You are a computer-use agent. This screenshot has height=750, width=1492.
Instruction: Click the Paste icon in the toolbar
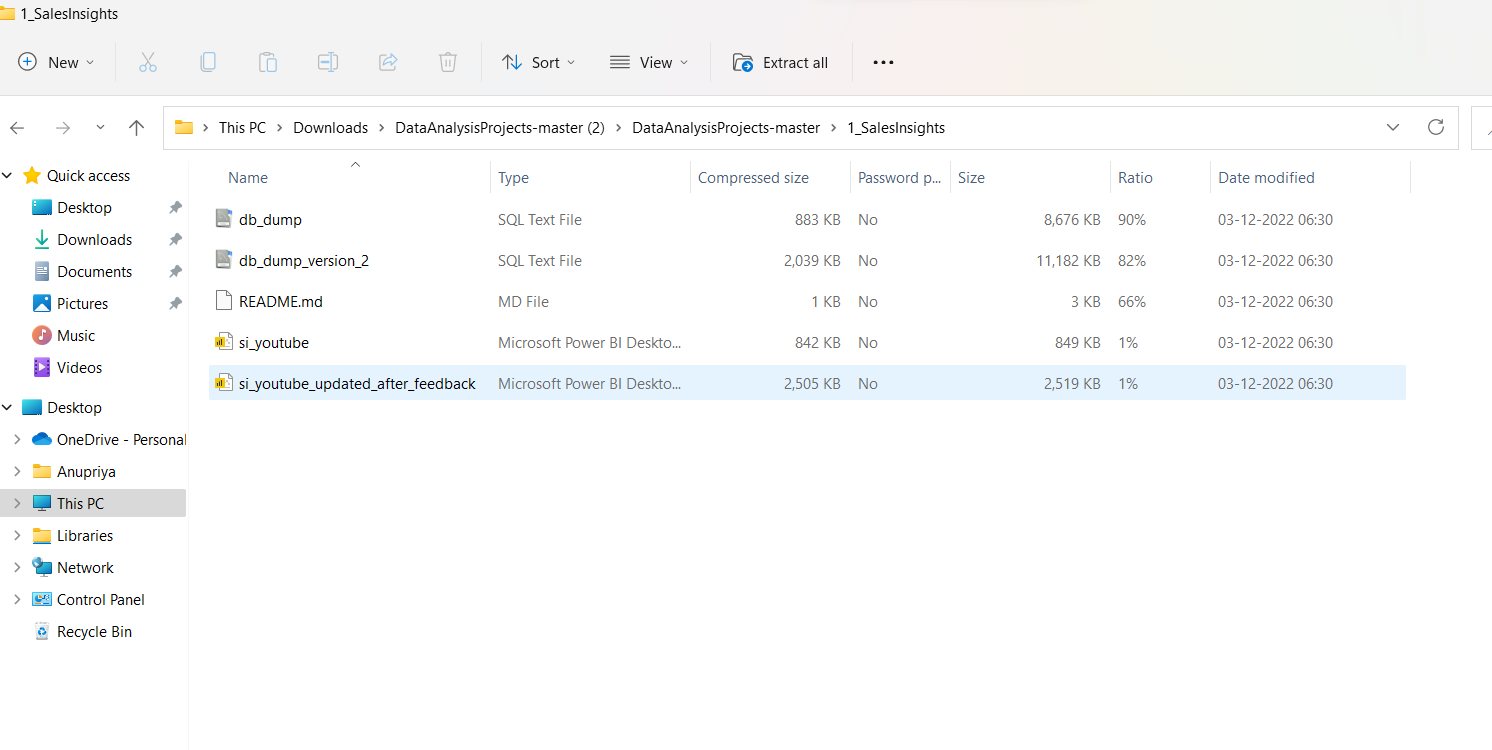click(268, 62)
